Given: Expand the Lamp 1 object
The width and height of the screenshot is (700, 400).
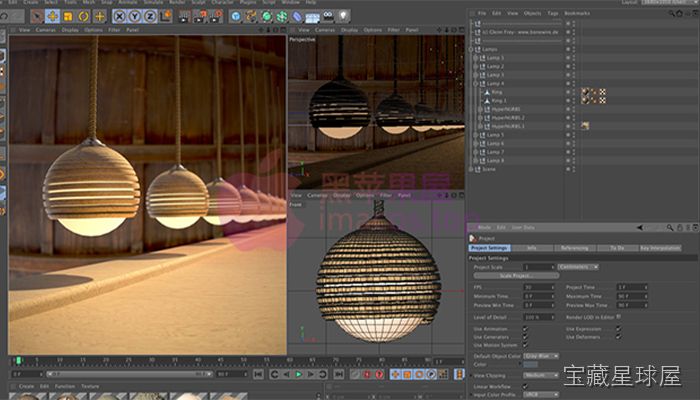Looking at the screenshot, I should click(x=476, y=58).
